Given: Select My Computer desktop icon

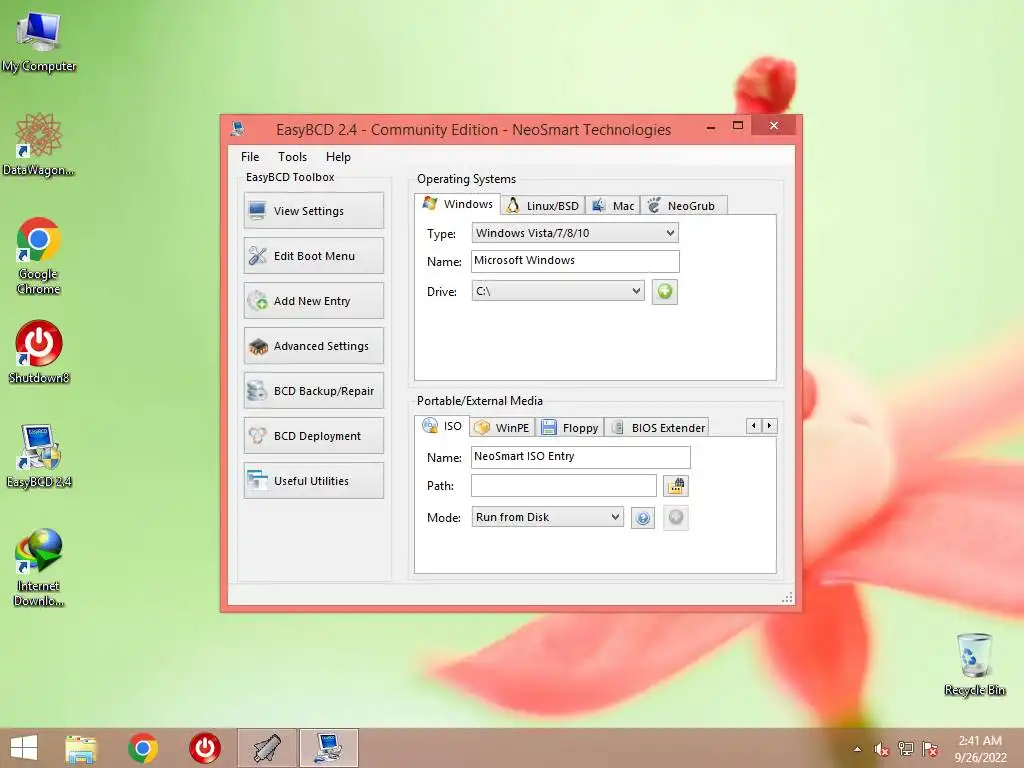Looking at the screenshot, I should click(39, 40).
